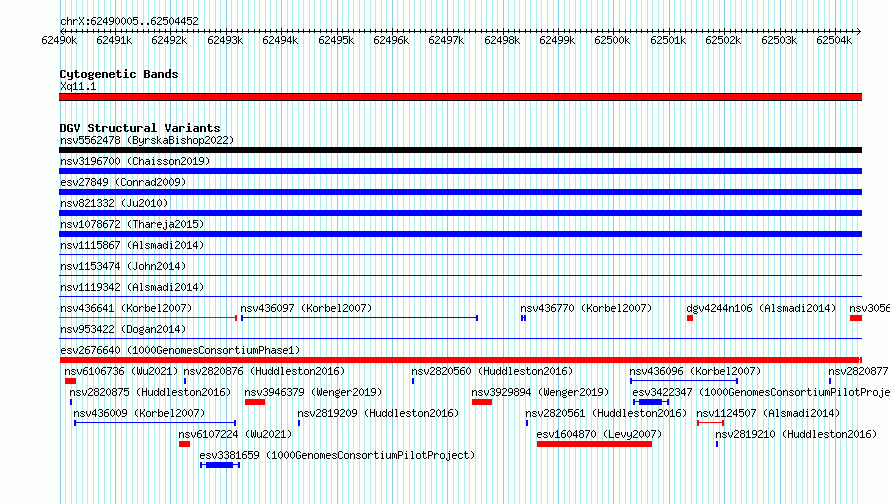Click the long red bar under esv2676640
Screen dimensions: 890x504
tap(460, 360)
